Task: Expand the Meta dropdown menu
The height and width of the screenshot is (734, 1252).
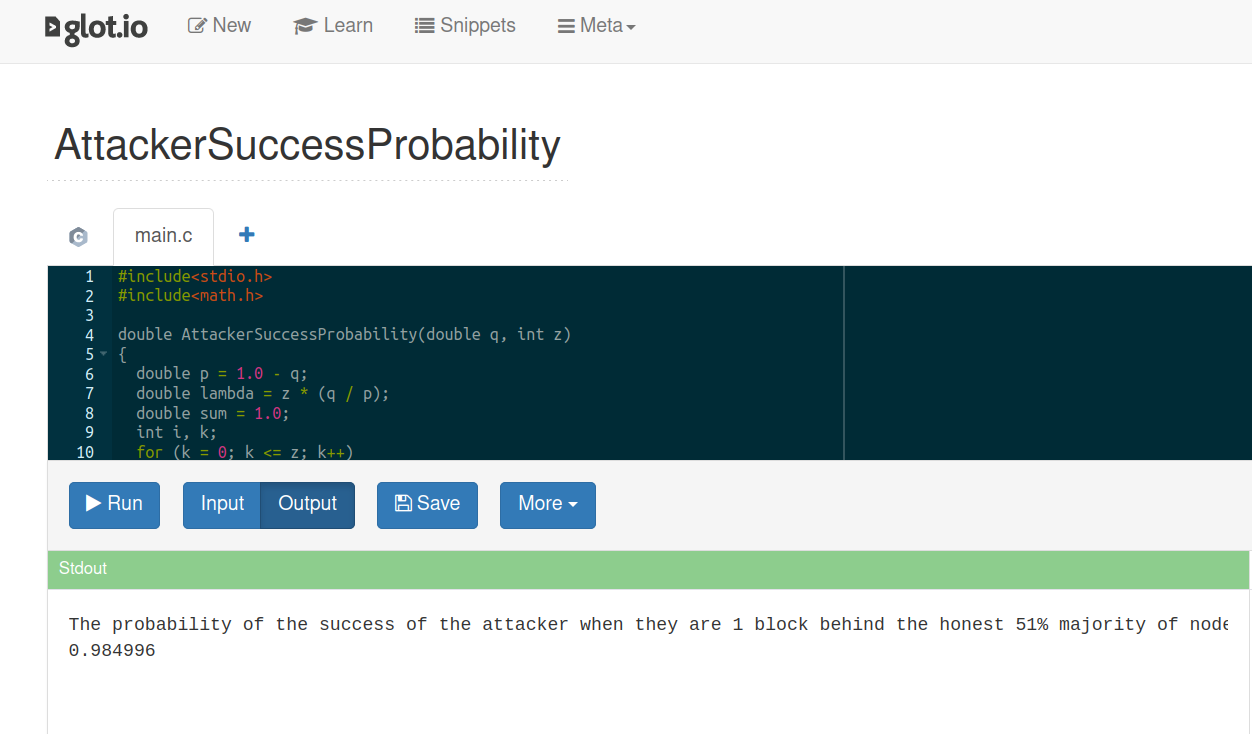Action: 596,26
